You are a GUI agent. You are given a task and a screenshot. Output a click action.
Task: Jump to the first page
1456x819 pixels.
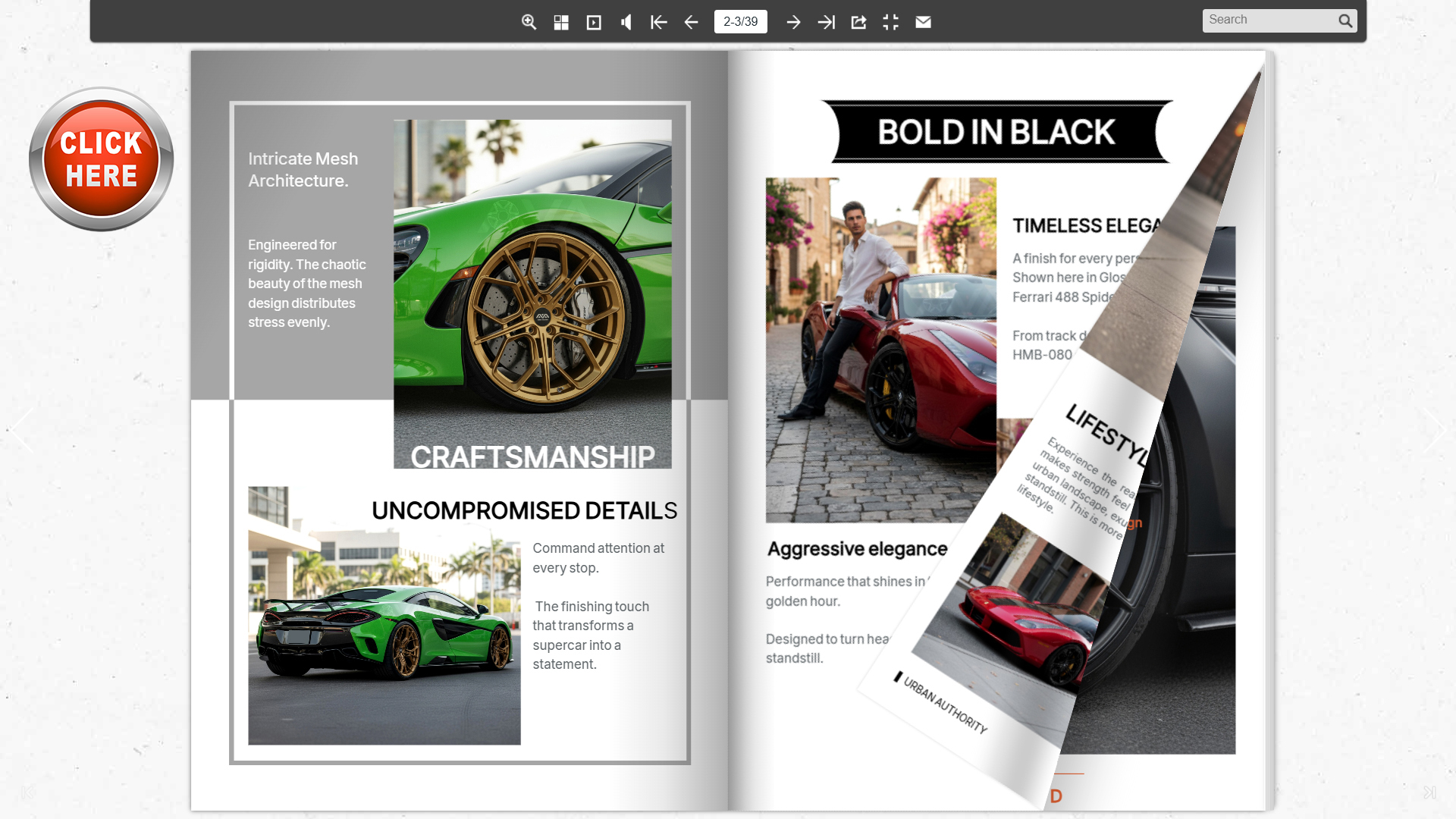click(x=658, y=22)
